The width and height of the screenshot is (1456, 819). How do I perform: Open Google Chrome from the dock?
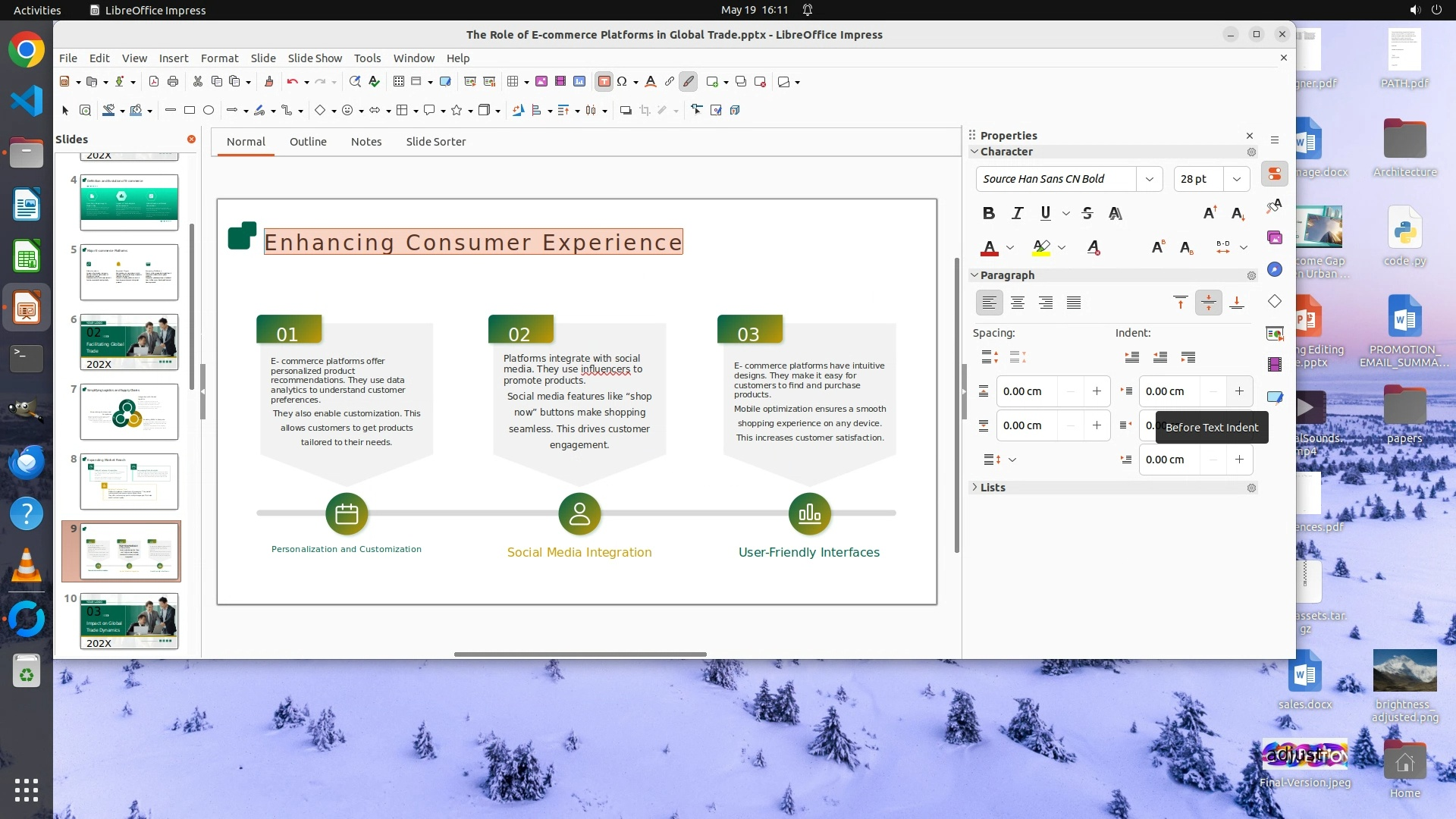pos(27,50)
